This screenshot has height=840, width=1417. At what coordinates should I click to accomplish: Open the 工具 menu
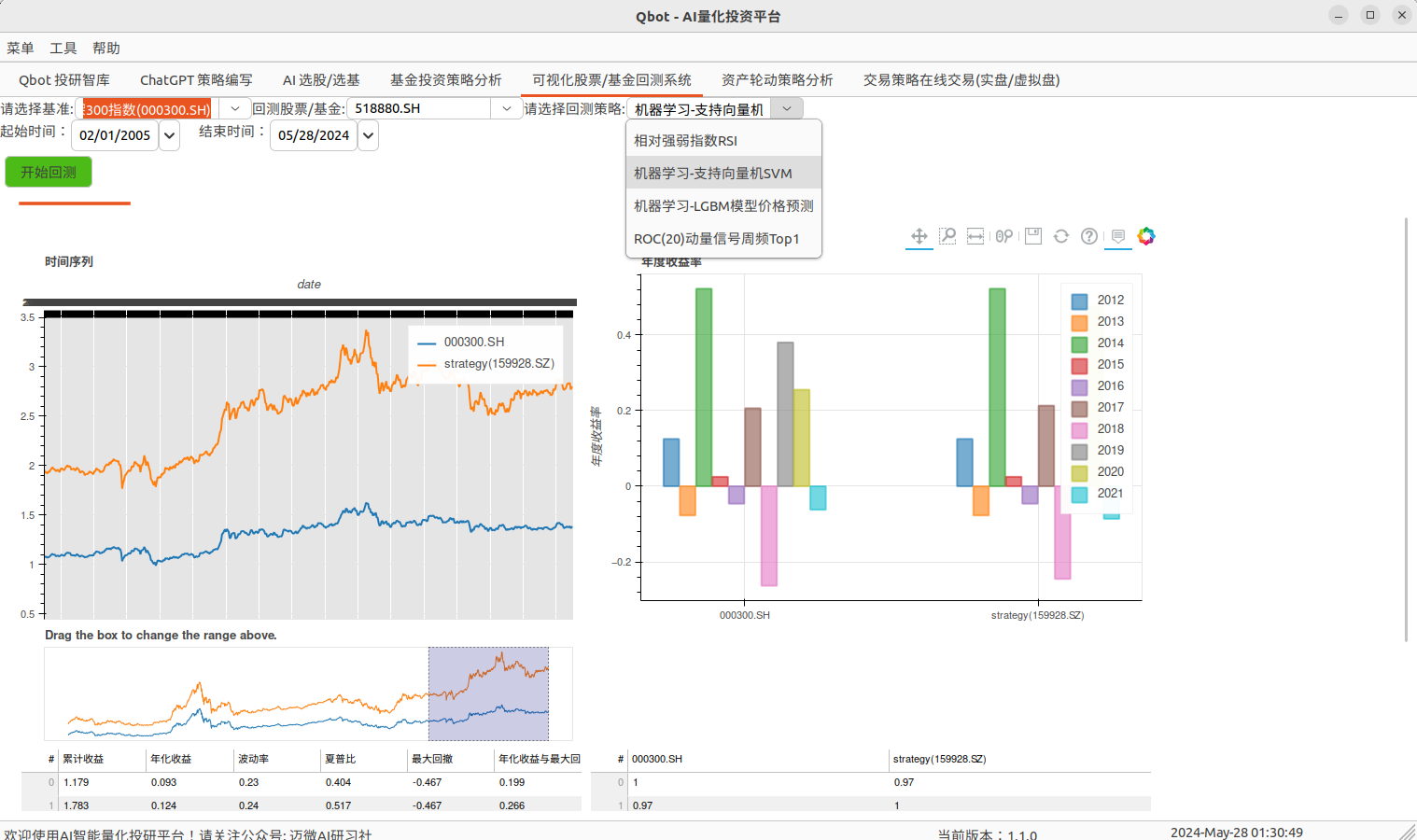(63, 48)
